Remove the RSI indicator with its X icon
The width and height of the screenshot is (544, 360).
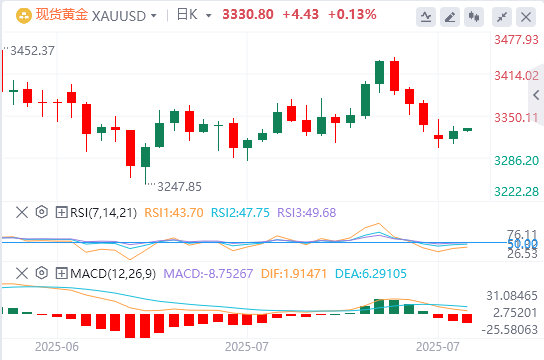pos(22,212)
